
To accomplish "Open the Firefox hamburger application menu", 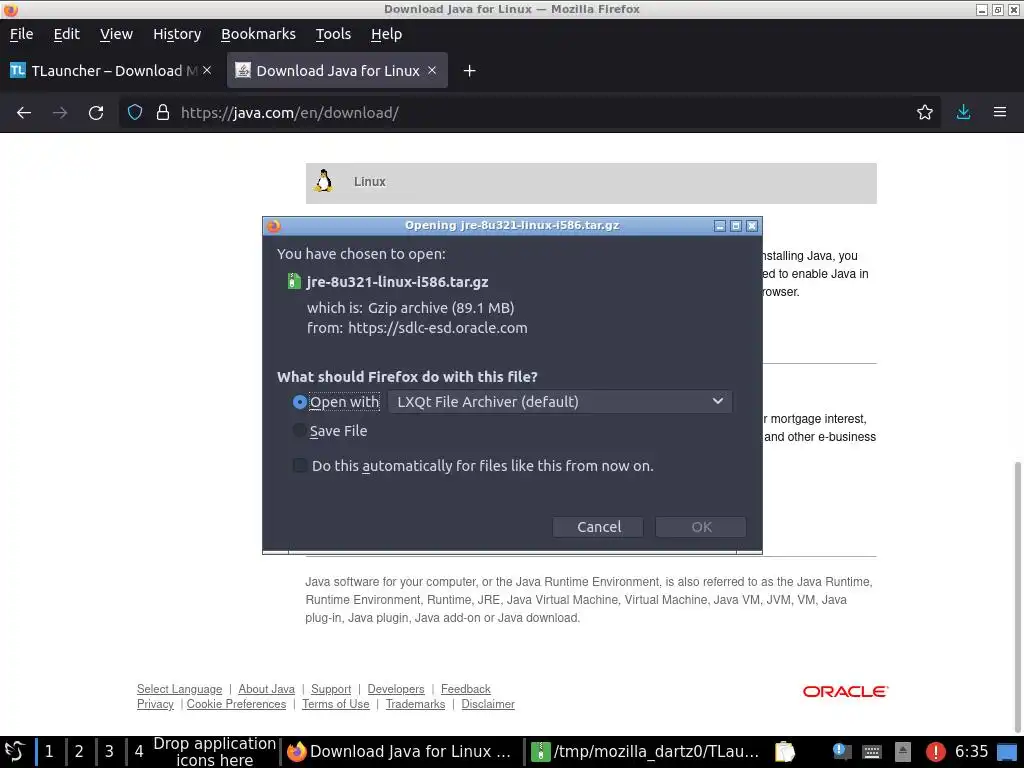I will coord(1000,112).
